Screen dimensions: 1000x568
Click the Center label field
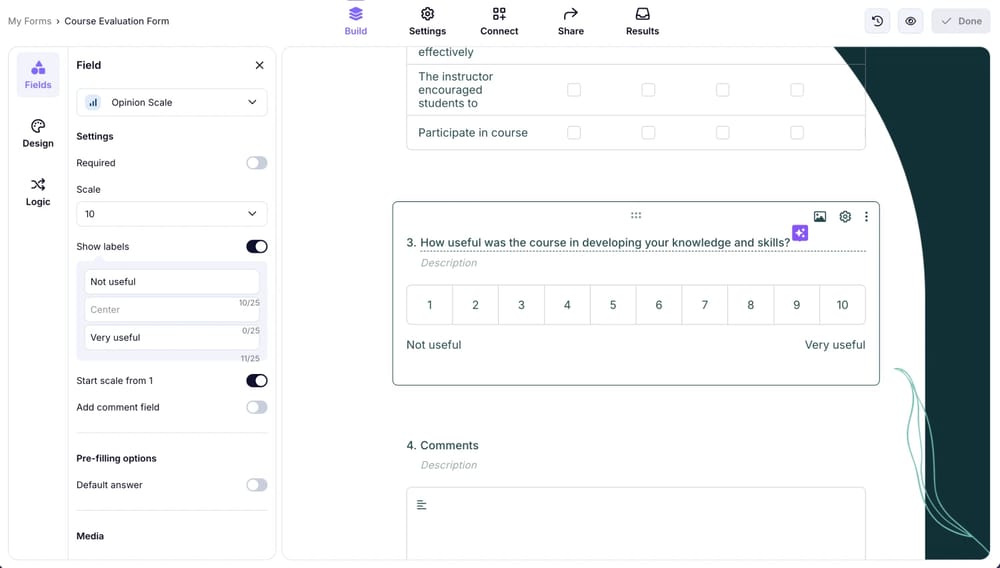click(172, 309)
